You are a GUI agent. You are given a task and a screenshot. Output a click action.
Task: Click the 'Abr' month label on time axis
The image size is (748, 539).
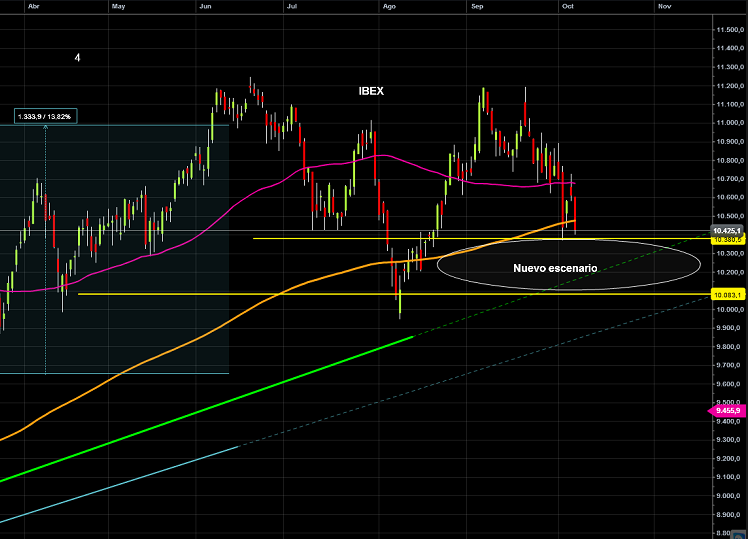click(x=33, y=6)
